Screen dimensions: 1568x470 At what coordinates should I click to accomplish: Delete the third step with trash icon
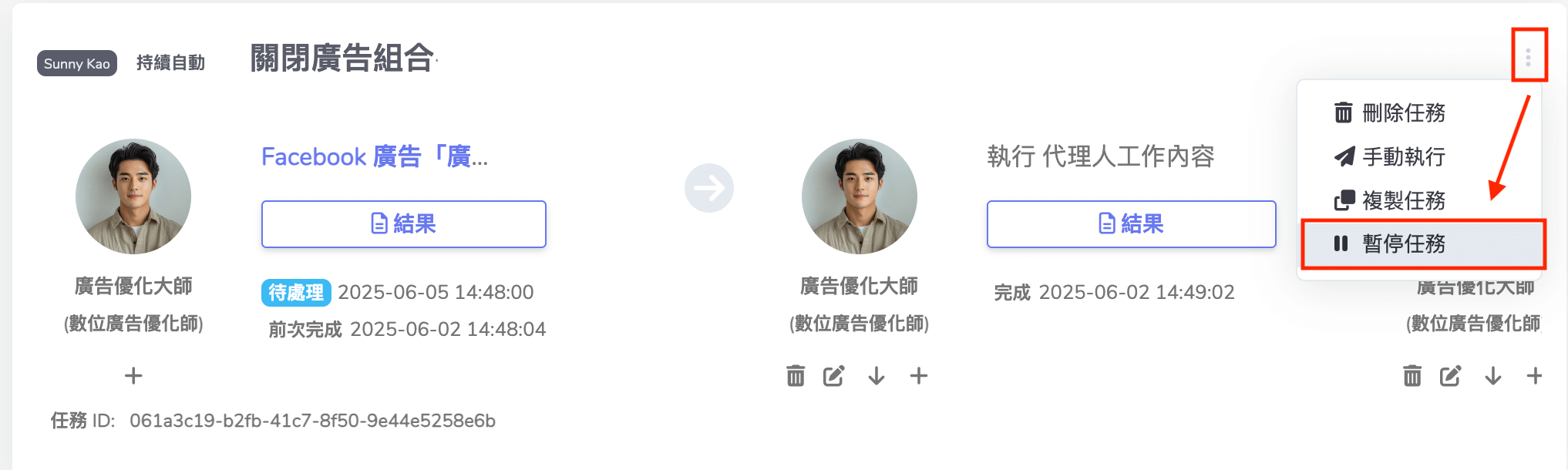point(1412,376)
